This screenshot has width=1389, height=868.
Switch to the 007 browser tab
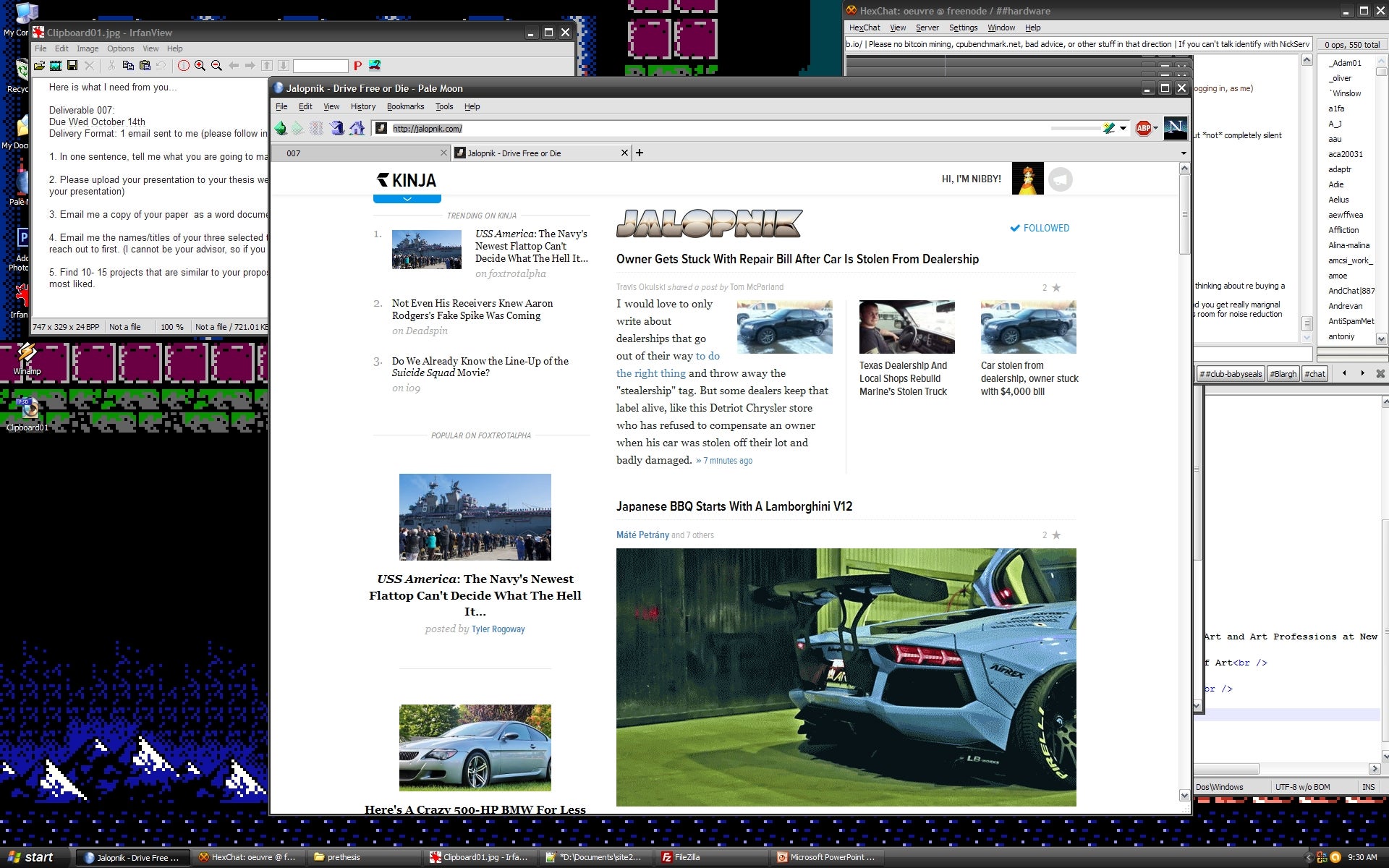[360, 153]
